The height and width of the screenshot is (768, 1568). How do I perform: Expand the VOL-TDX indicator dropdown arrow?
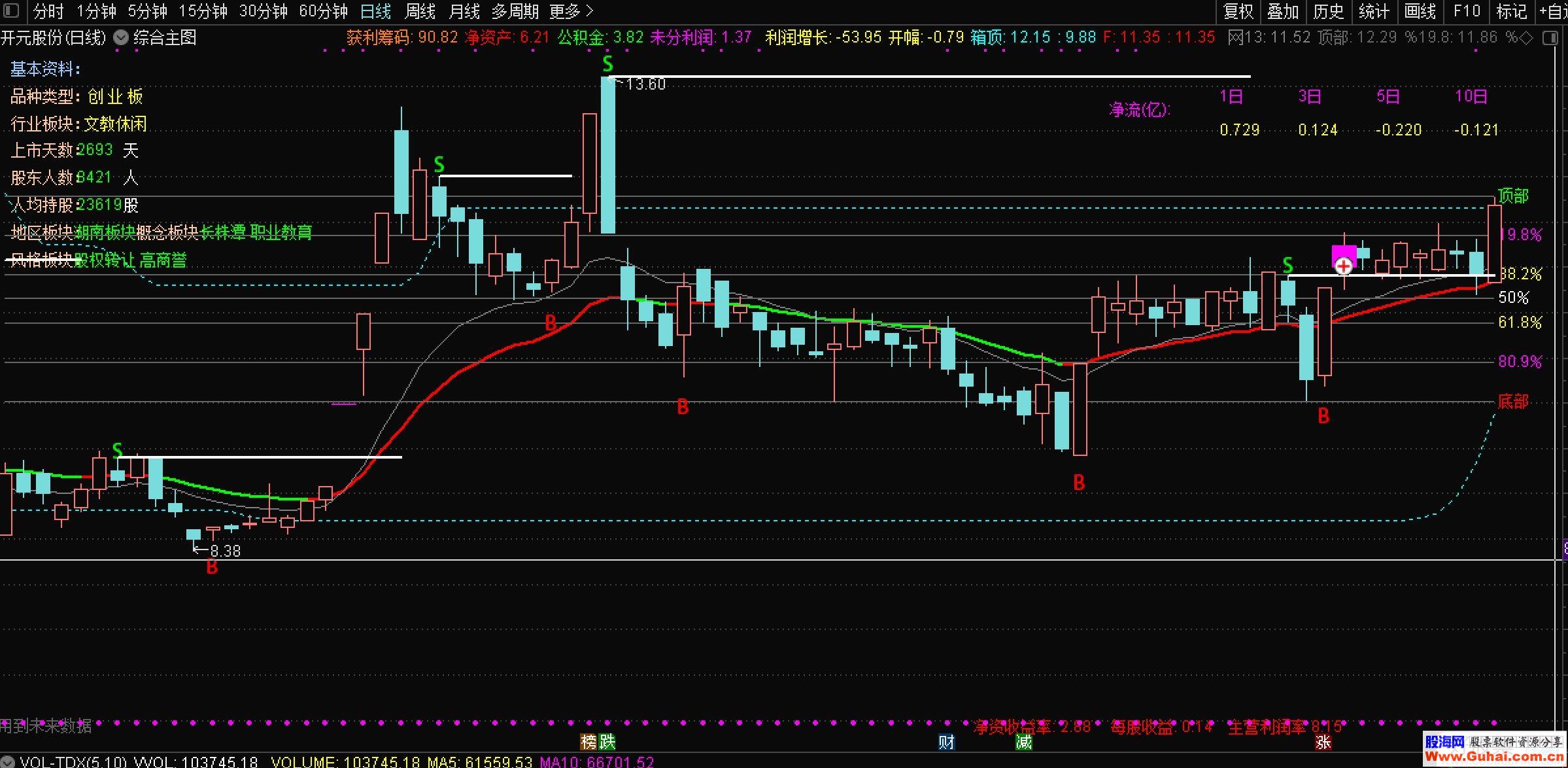pyautogui.click(x=7, y=762)
